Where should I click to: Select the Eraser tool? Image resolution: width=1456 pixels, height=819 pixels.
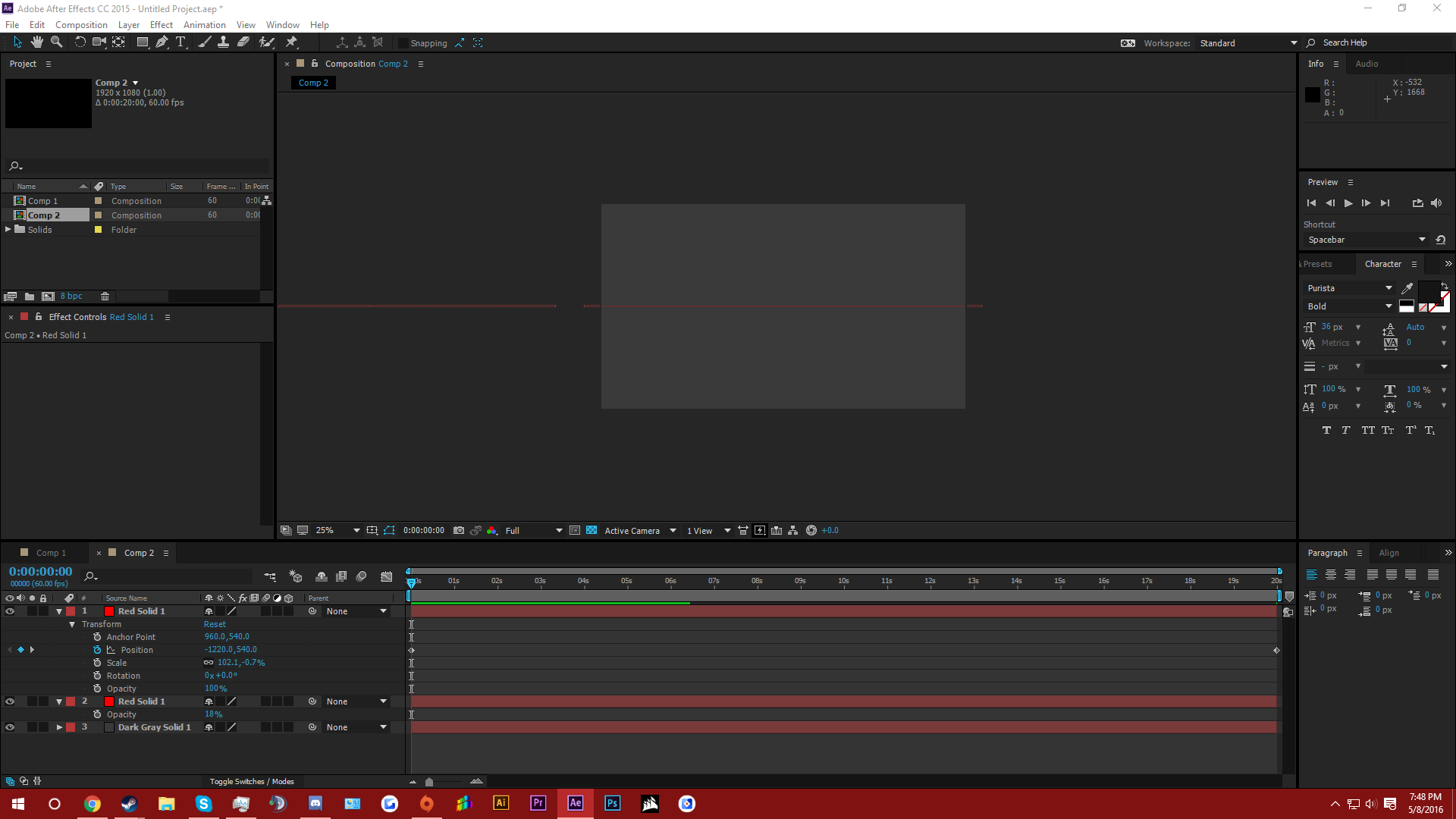pyautogui.click(x=243, y=42)
